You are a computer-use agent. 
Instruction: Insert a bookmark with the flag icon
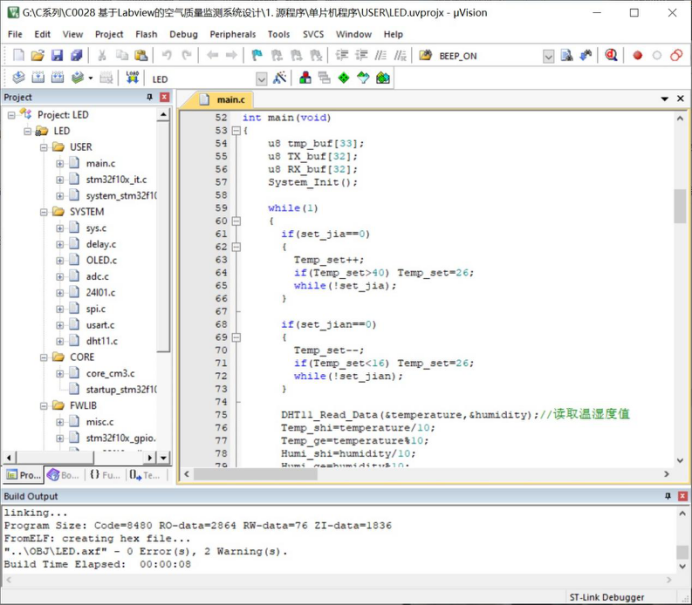coord(256,55)
